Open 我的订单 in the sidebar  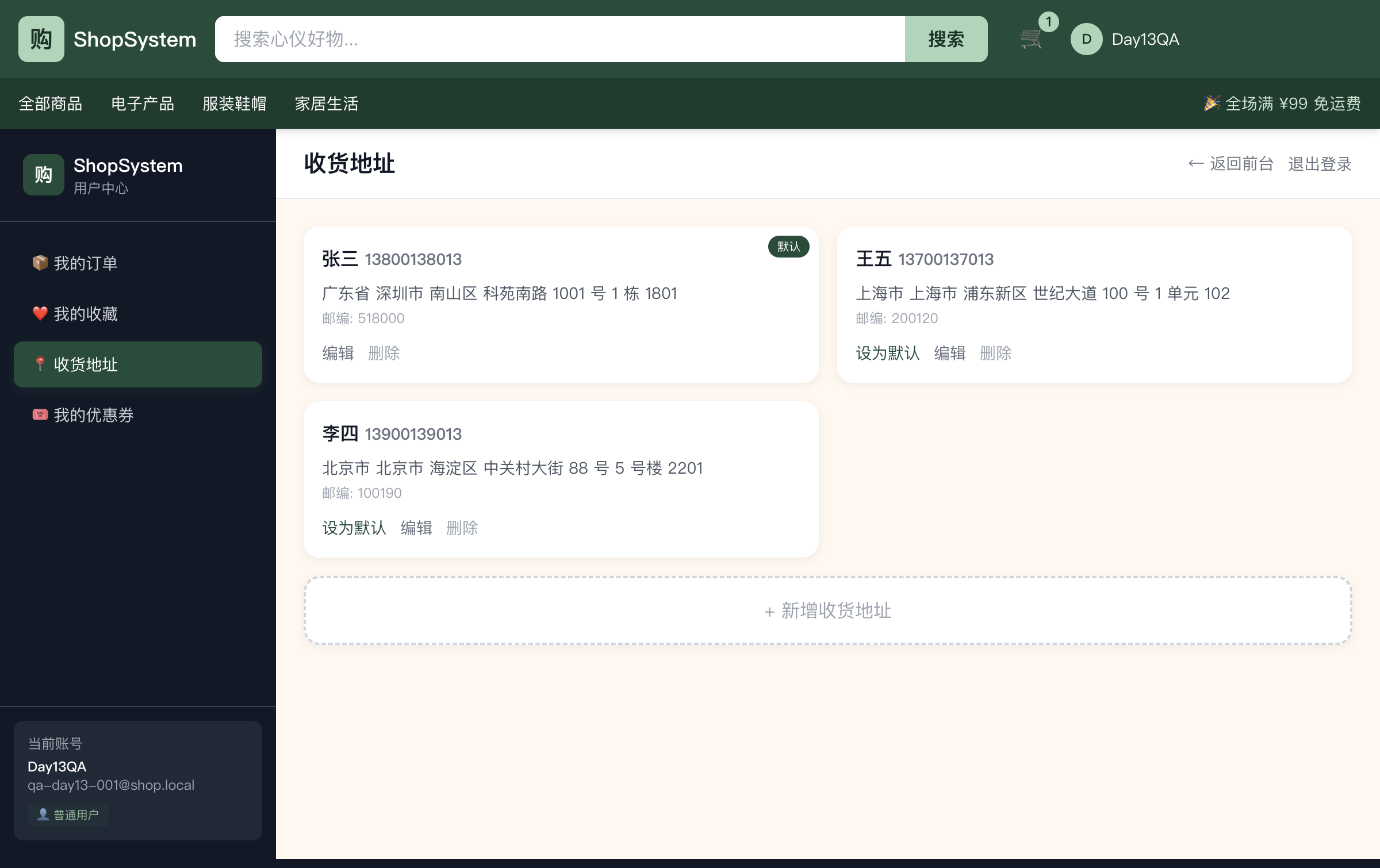click(138, 263)
